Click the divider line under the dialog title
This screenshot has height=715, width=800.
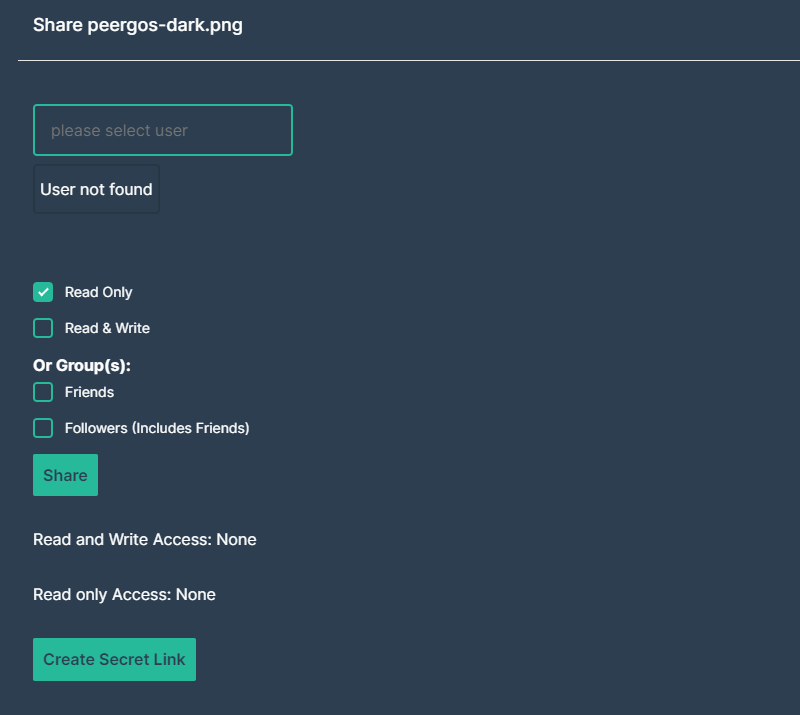(400, 60)
